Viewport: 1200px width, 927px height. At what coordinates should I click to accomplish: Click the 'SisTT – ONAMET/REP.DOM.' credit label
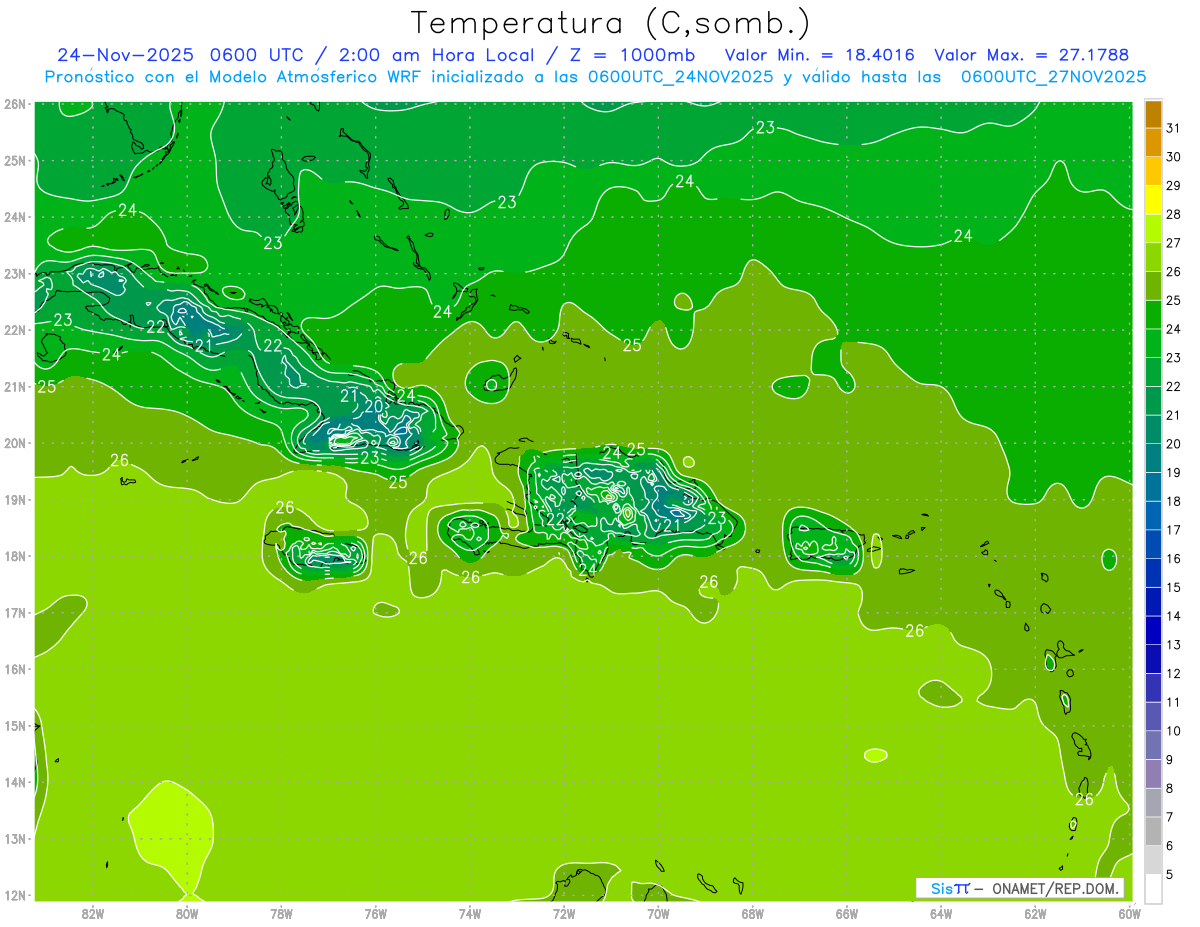click(1020, 888)
